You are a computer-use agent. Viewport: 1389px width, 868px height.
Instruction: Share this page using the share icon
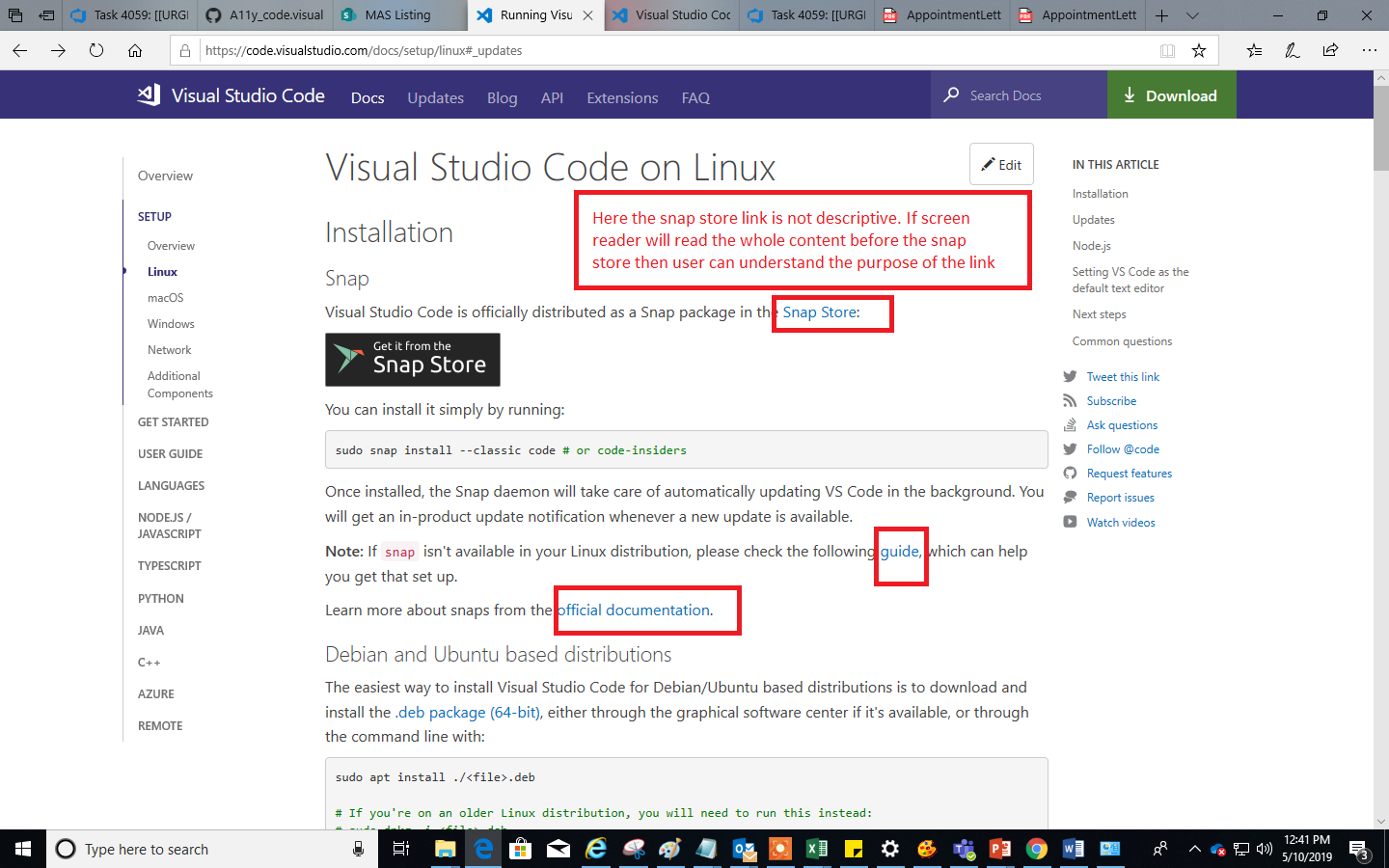1330,49
